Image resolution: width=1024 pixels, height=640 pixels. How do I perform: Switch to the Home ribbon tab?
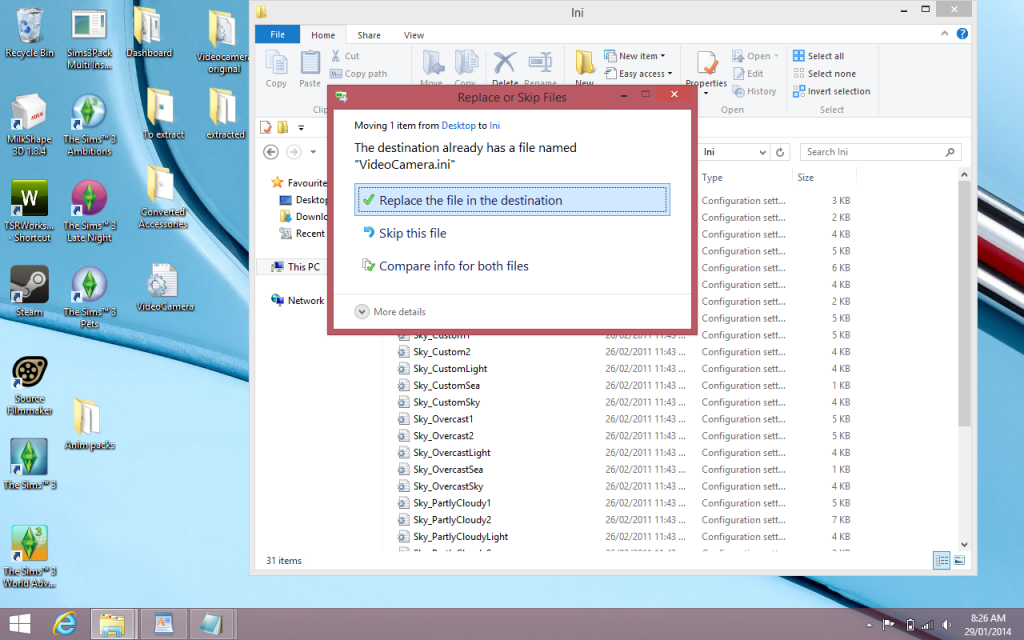(323, 35)
